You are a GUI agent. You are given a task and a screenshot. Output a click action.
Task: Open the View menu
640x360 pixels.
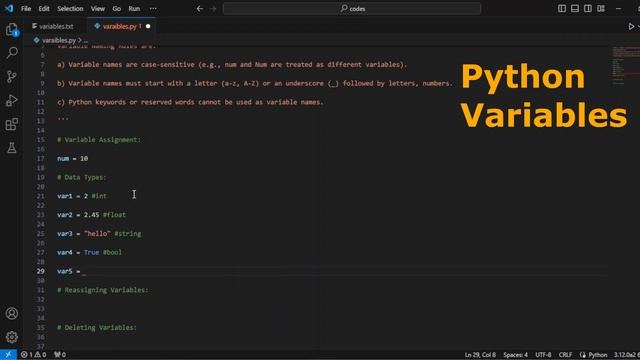98,9
